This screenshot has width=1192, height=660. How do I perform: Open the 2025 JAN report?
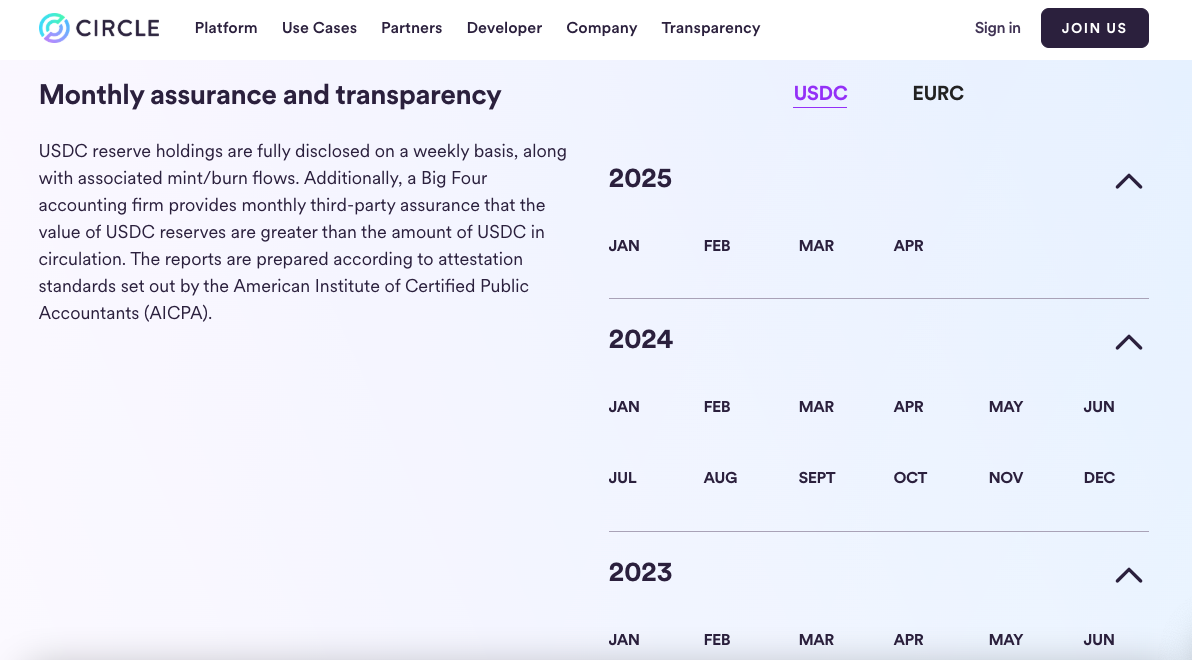coord(624,246)
